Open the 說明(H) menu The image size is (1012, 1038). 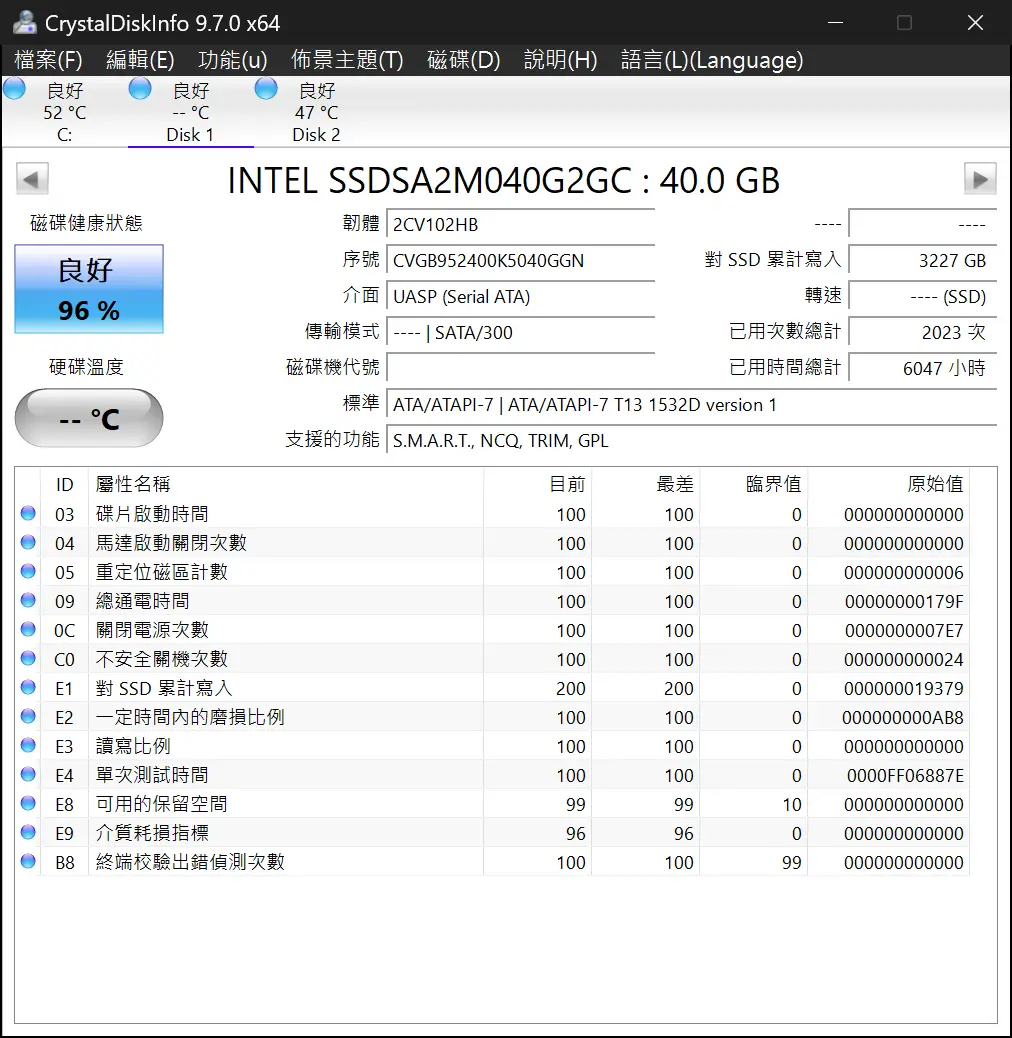(561, 60)
